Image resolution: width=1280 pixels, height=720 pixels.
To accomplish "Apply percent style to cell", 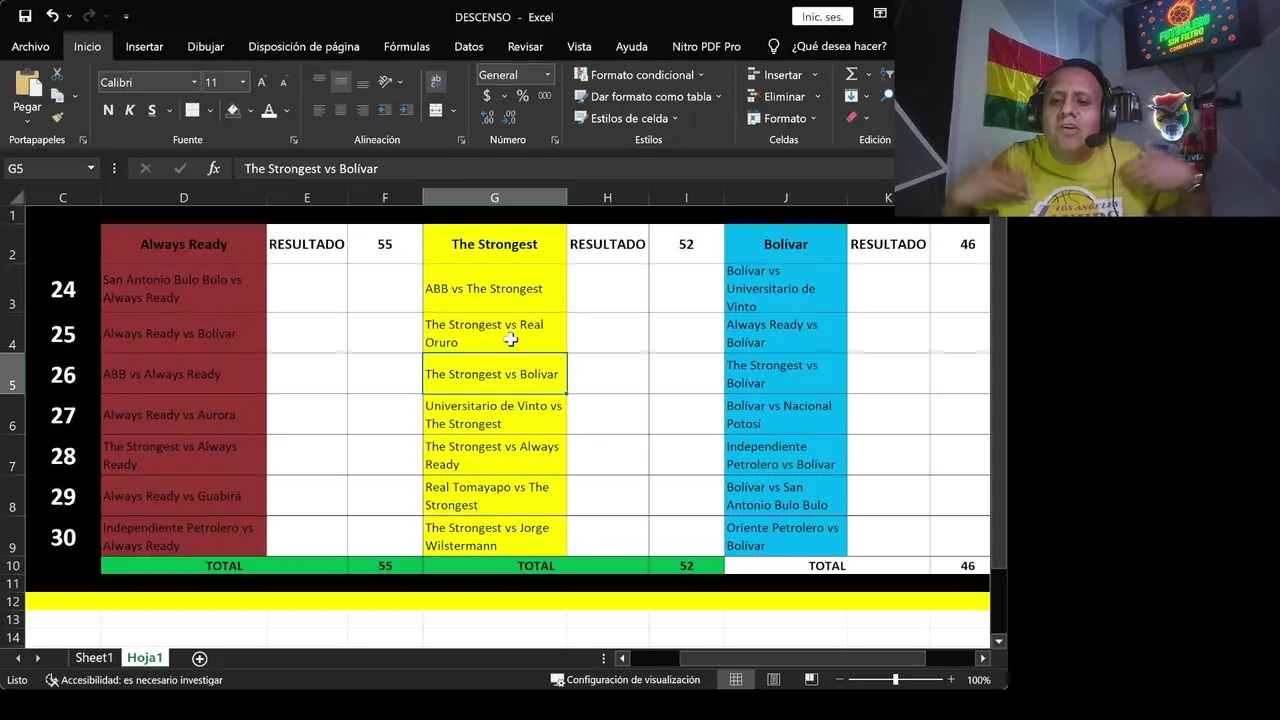I will (522, 96).
